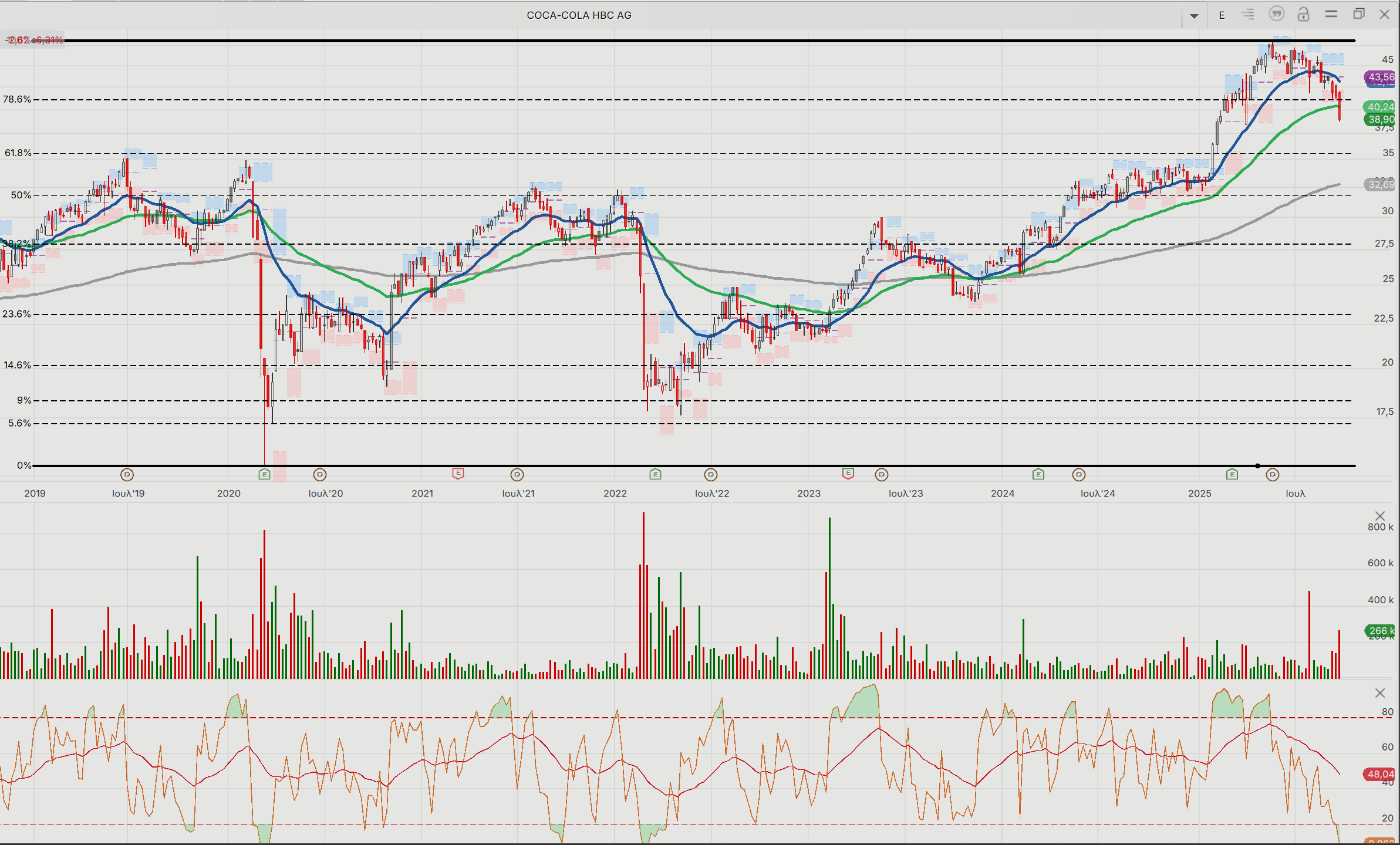
Task: Toggle the E events button in the title bar
Action: [1222, 15]
